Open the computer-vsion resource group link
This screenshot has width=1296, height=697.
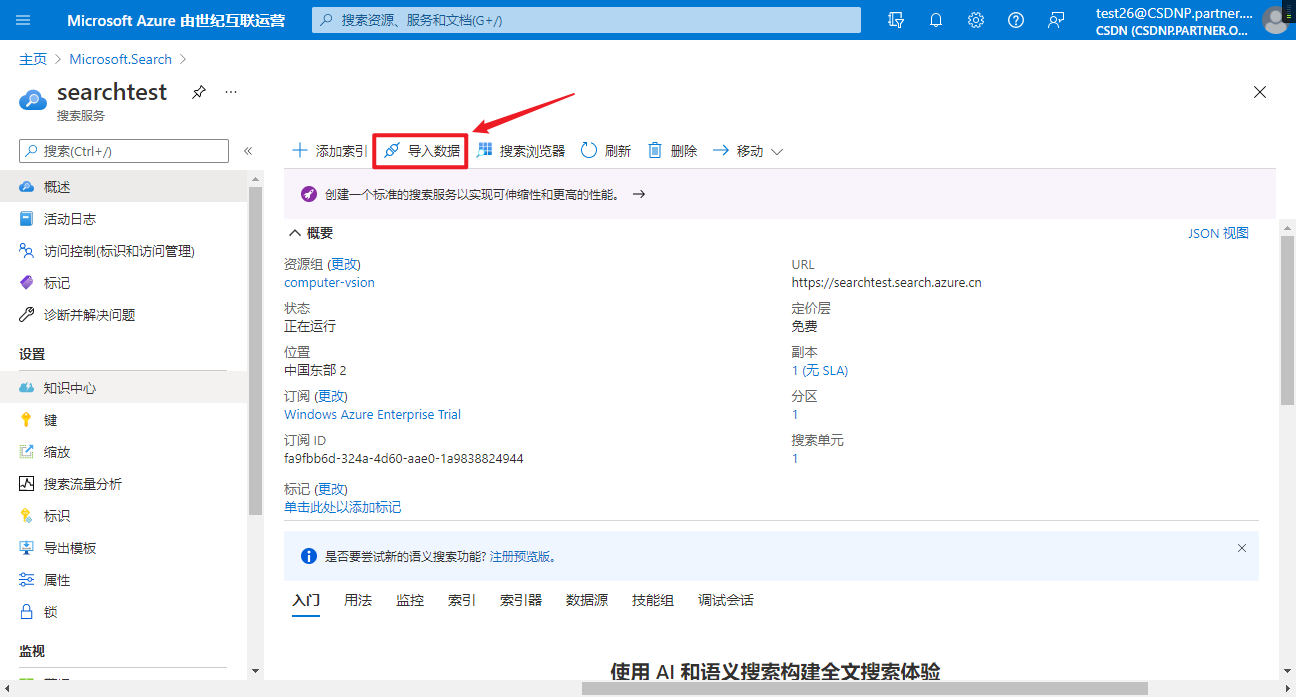(x=329, y=283)
